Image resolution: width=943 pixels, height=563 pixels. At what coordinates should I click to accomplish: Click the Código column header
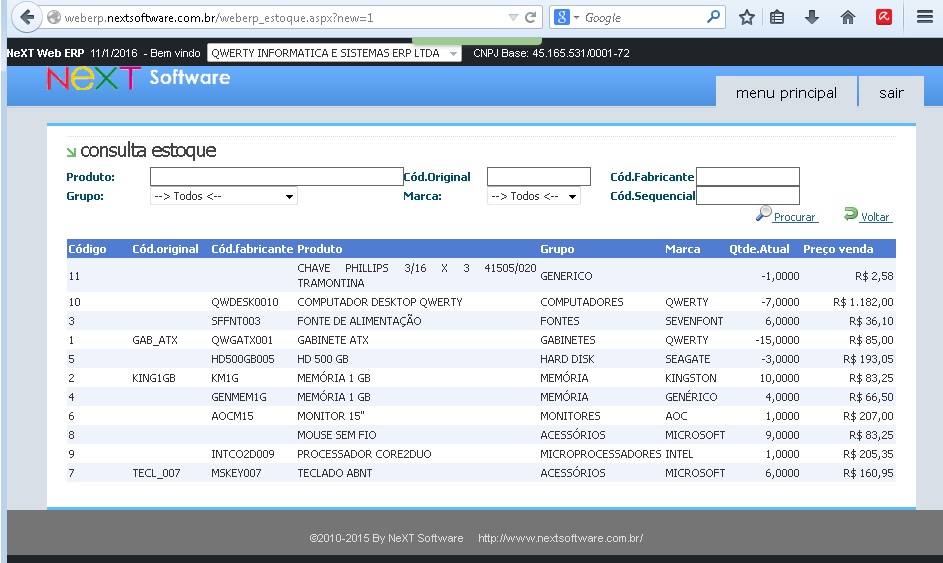pyautogui.click(x=87, y=249)
